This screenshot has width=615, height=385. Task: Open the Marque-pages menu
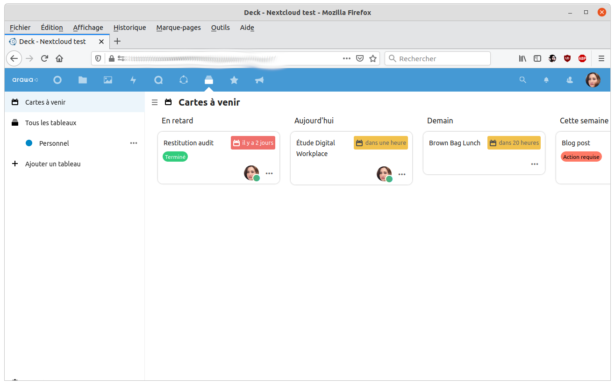[178, 27]
